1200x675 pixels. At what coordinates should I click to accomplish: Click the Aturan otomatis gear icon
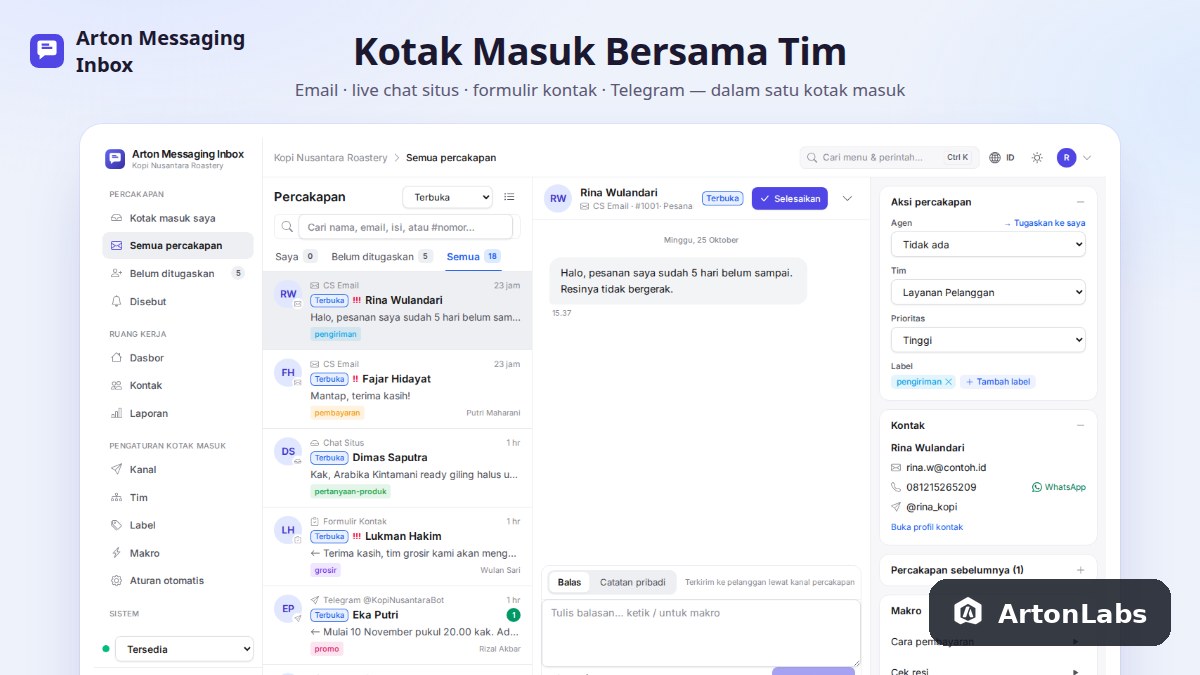coord(117,580)
